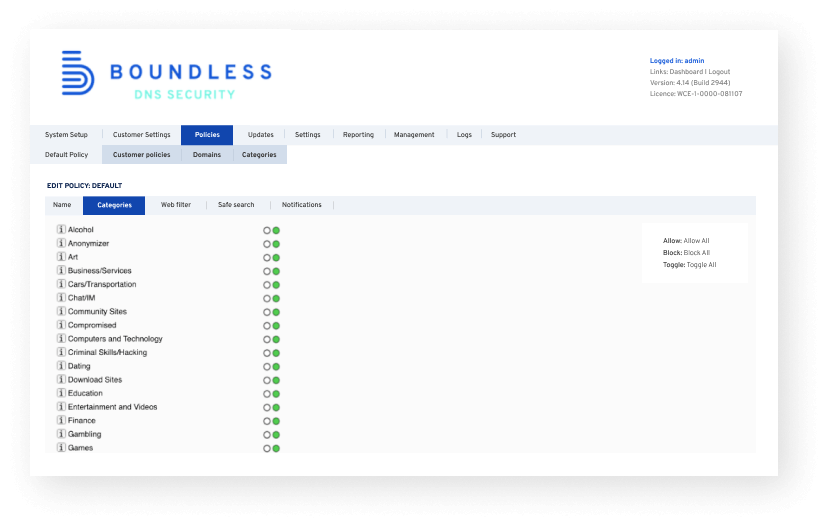Open the Domains submenu tab
This screenshot has width=828, height=527.
pyautogui.click(x=207, y=155)
